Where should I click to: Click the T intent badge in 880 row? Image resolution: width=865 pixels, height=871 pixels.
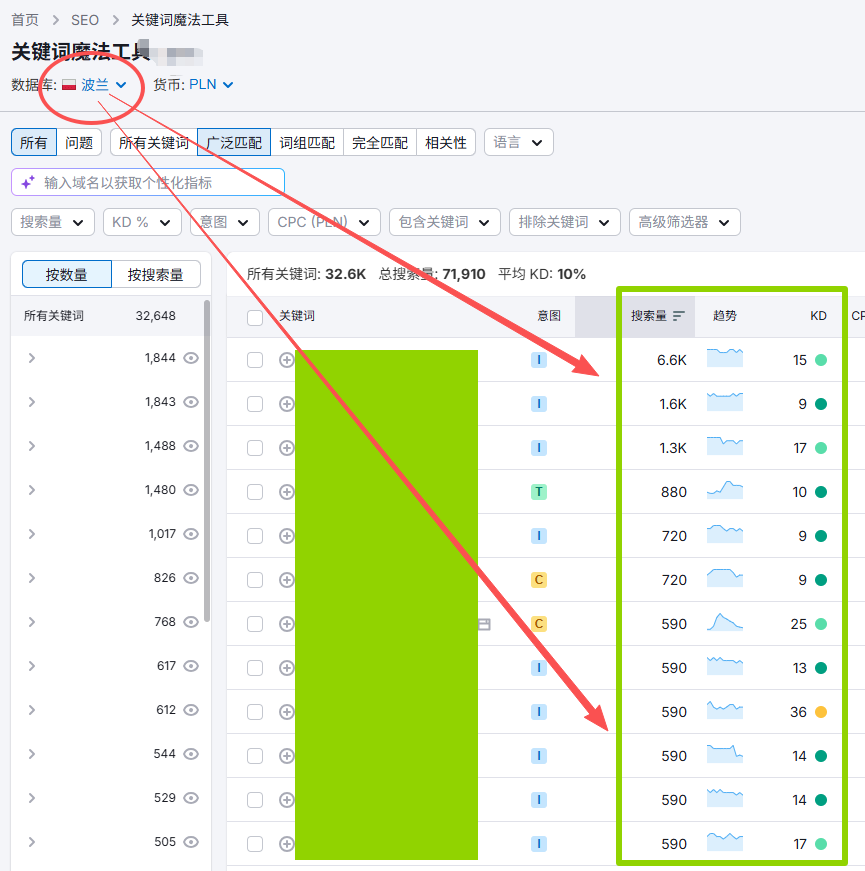(x=538, y=492)
